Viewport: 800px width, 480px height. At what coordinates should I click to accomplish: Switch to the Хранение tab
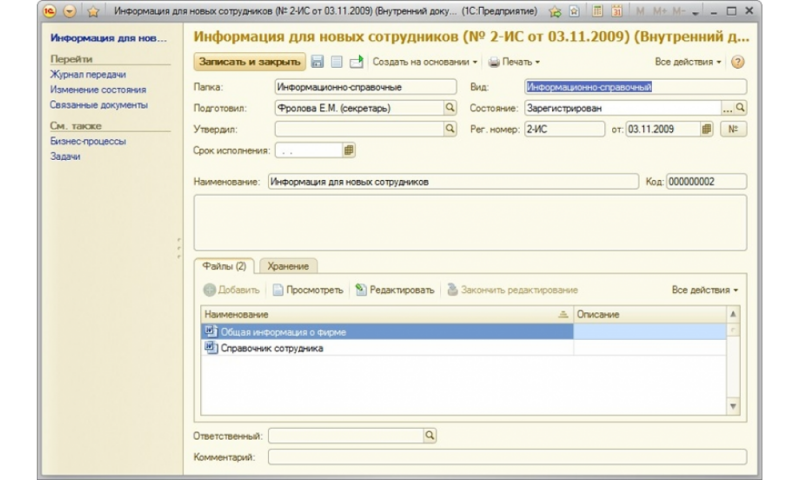click(288, 265)
